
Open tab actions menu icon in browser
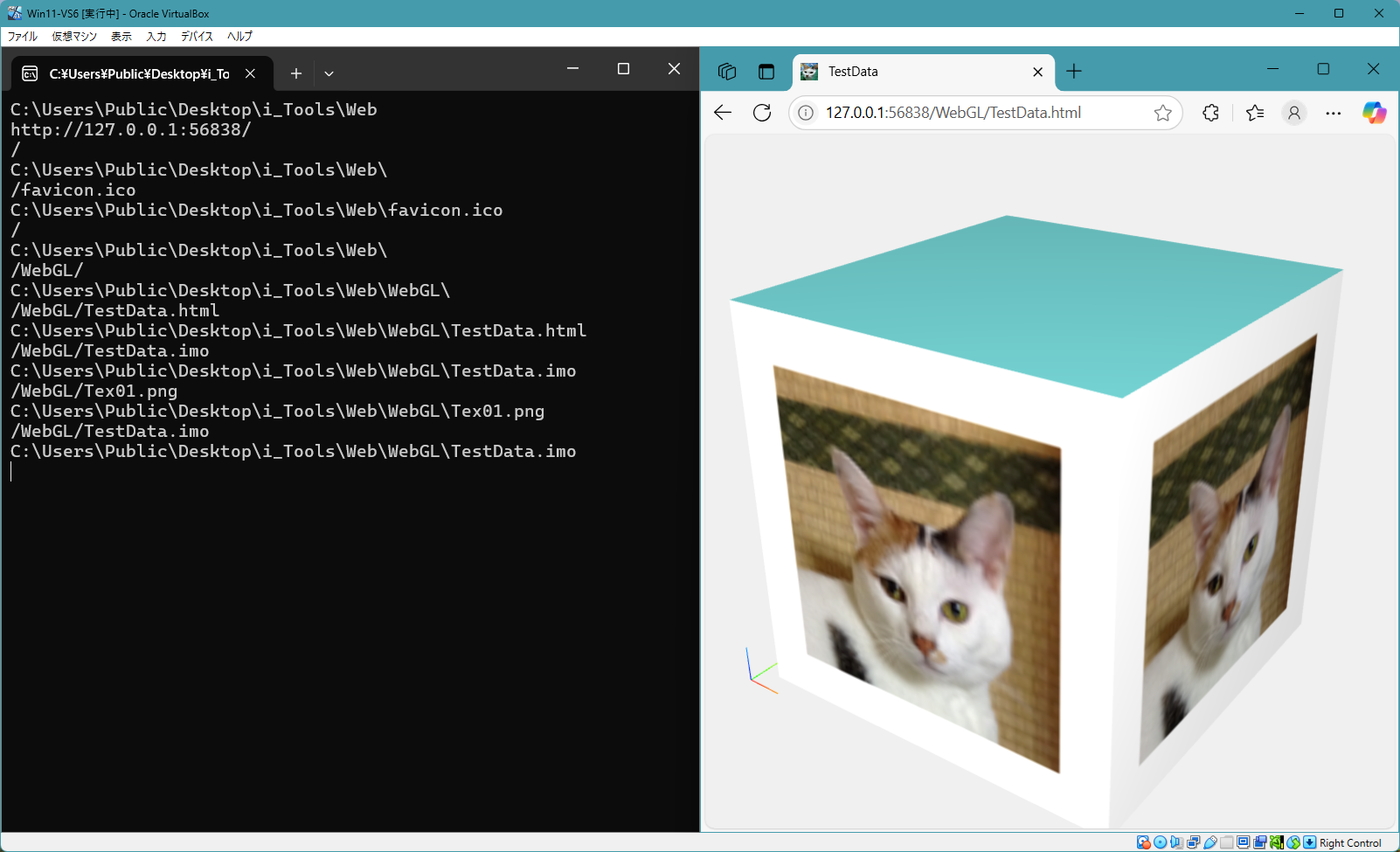[766, 72]
